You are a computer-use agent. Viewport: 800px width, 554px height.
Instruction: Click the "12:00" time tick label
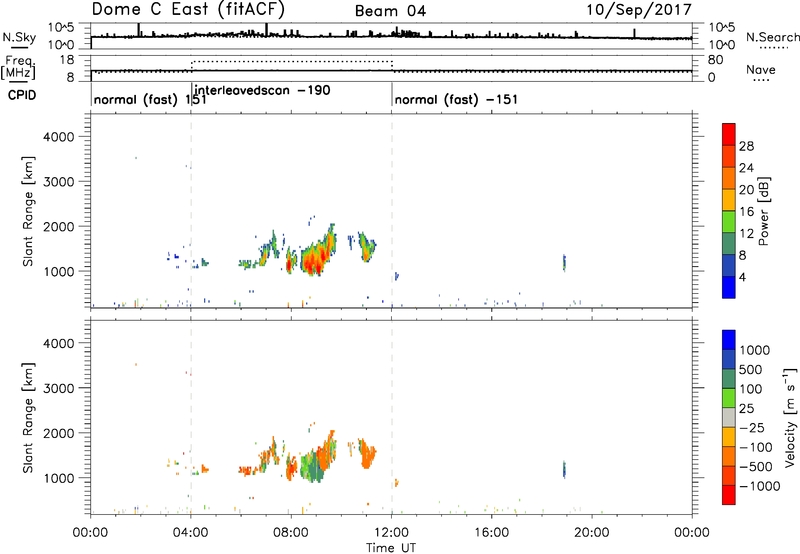(391, 533)
